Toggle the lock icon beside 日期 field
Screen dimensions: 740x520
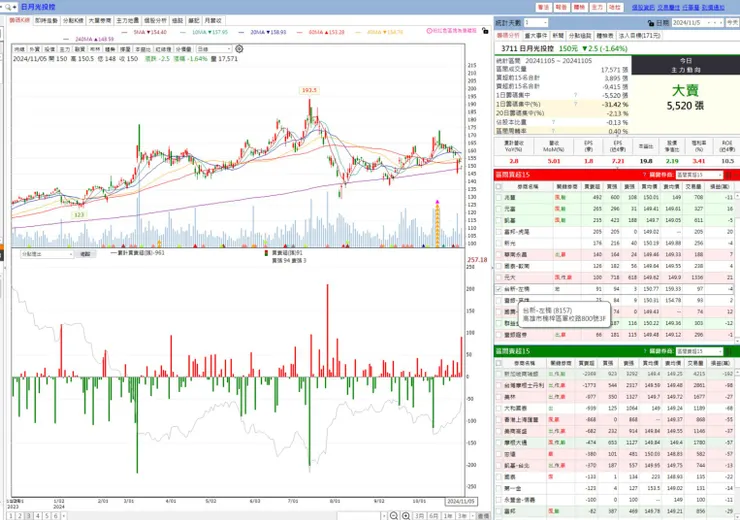coord(651,23)
